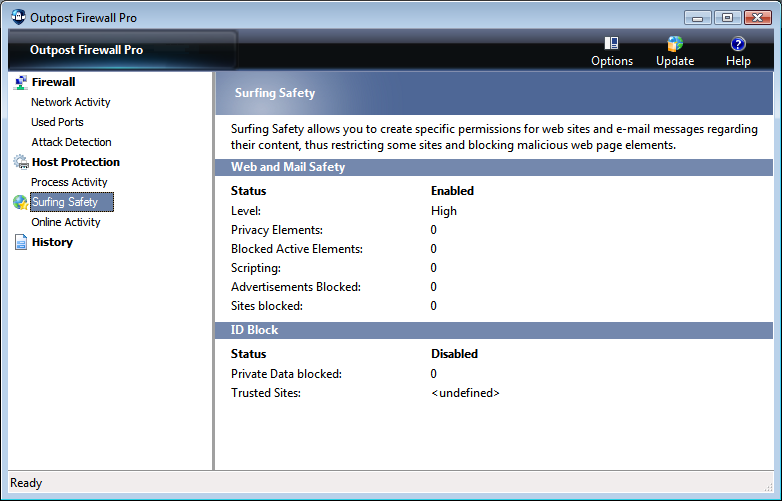Viewport: 782px width, 501px height.
Task: Open Network Activity in sidebar
Action: [x=71, y=102]
